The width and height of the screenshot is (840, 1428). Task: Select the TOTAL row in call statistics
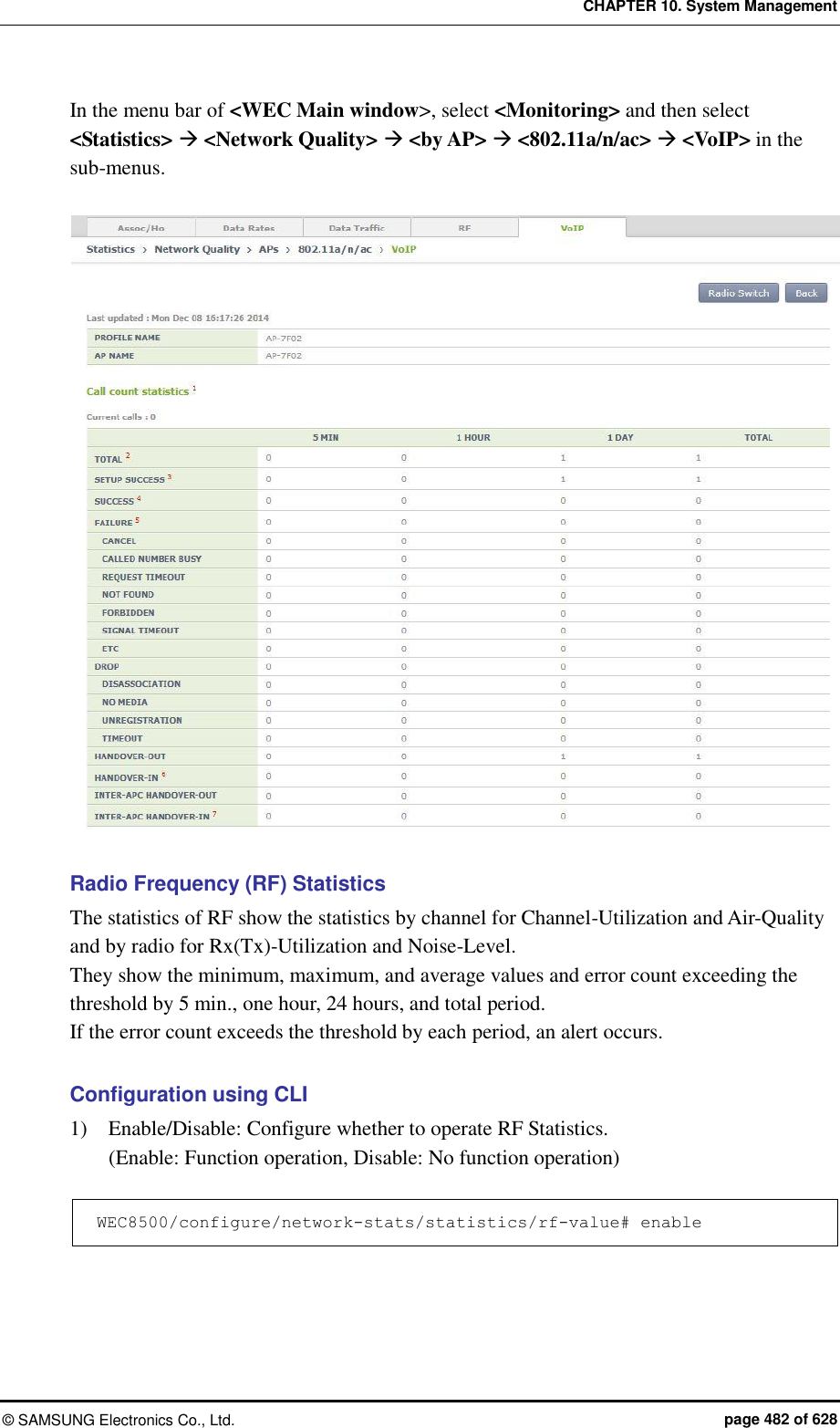107,458
